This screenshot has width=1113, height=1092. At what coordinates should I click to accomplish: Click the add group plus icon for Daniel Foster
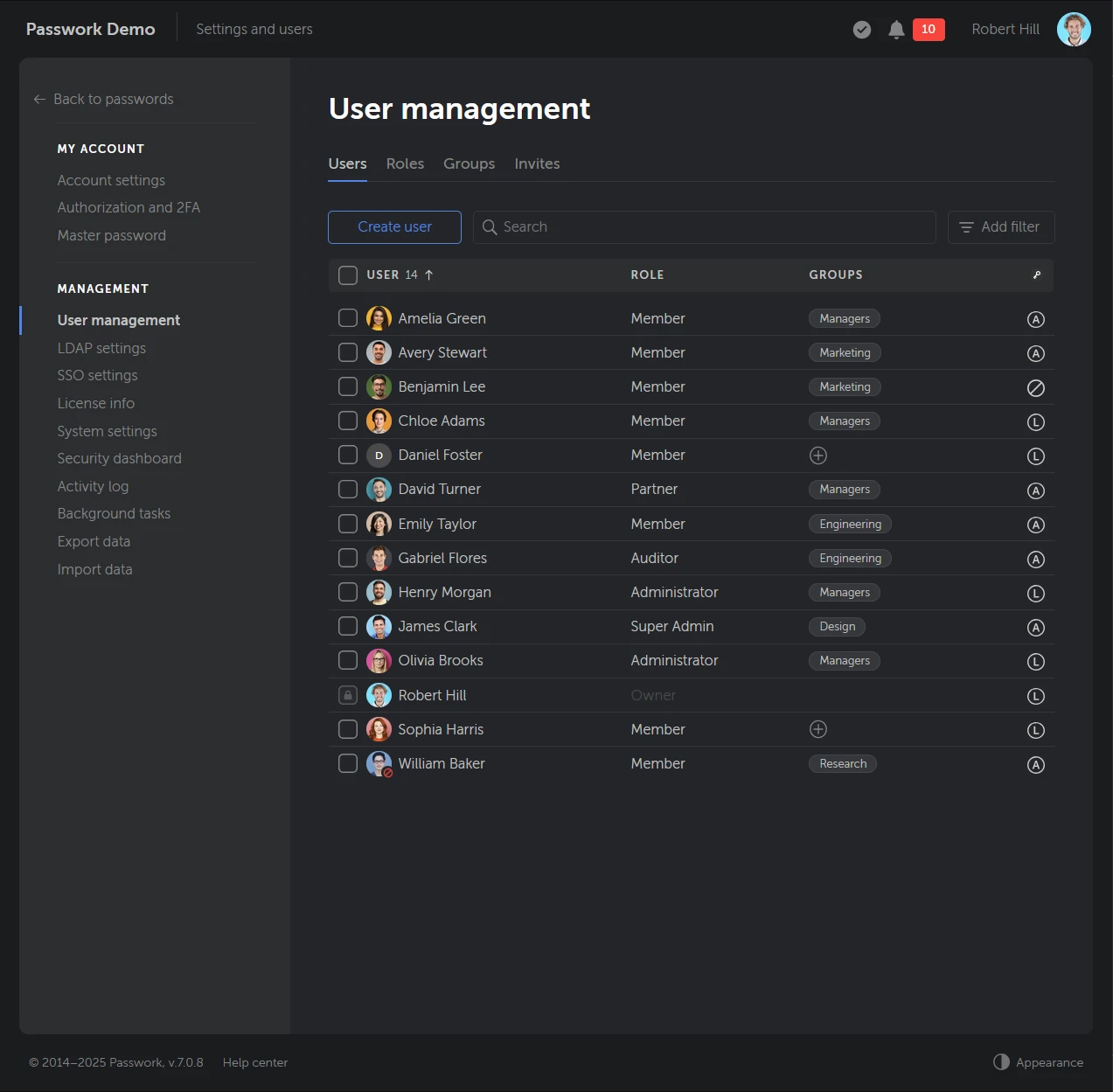817,456
